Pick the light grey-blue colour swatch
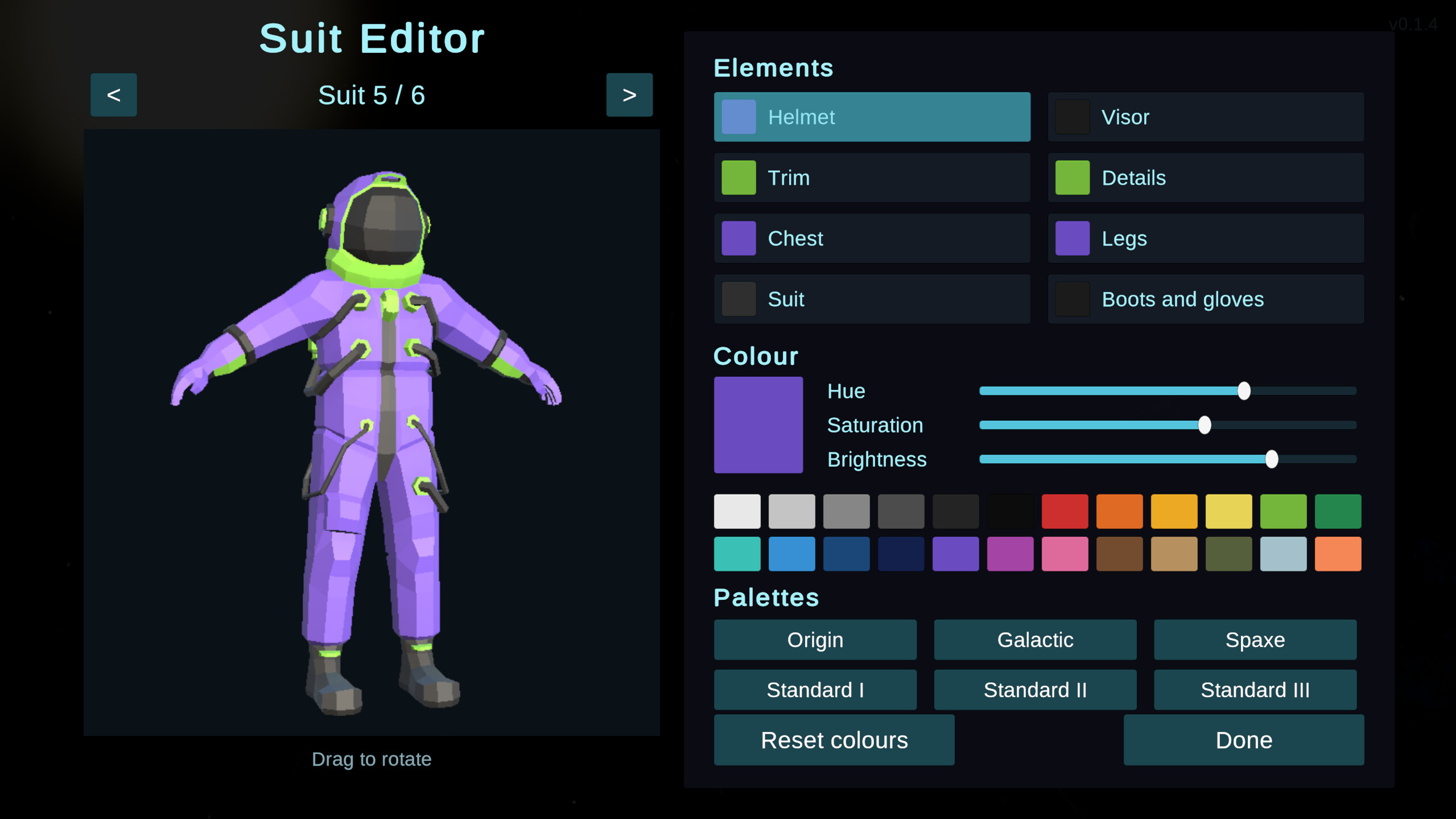Viewport: 1456px width, 819px height. pyautogui.click(x=1283, y=553)
